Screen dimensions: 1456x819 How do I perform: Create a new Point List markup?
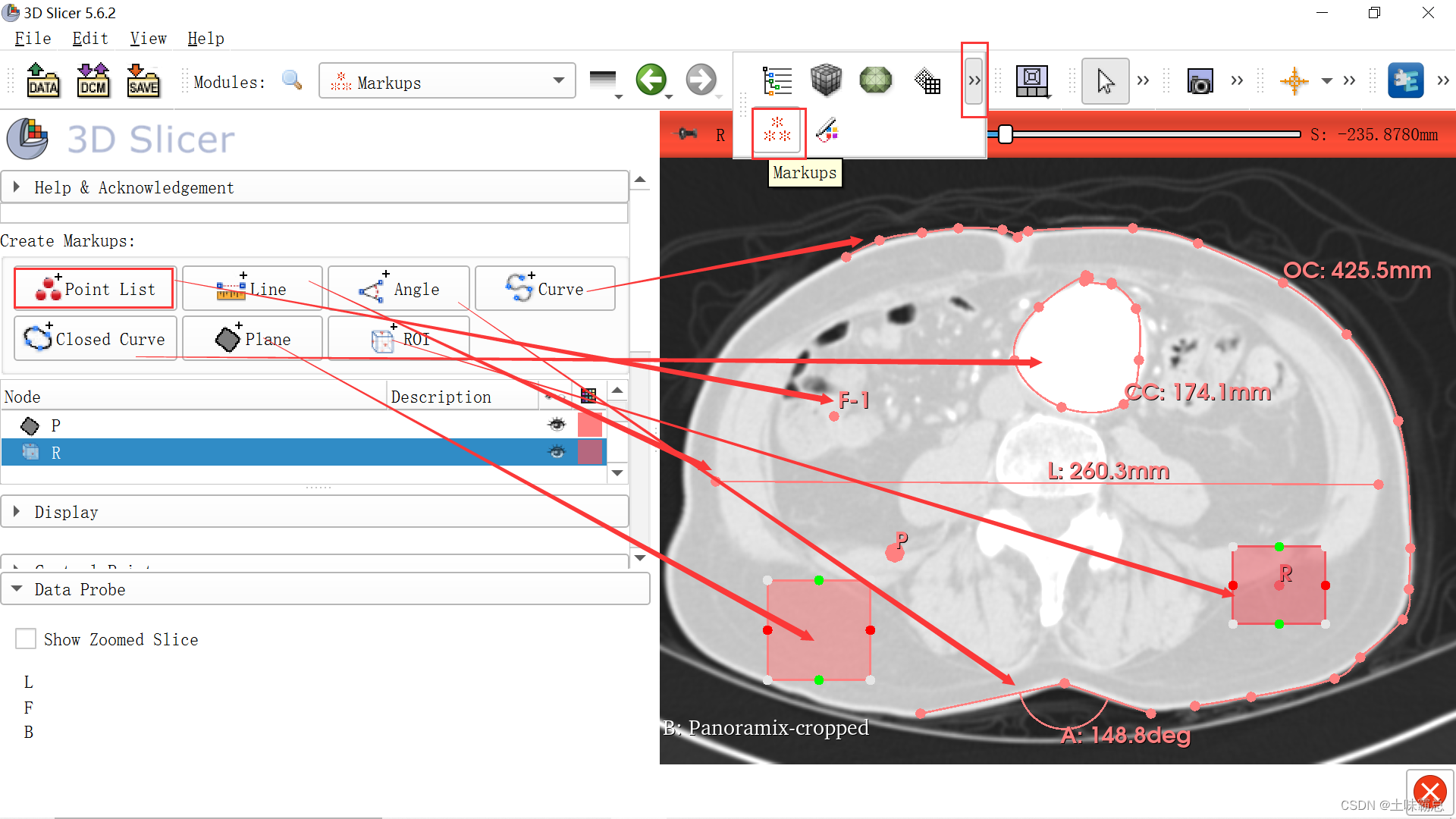[x=93, y=288]
